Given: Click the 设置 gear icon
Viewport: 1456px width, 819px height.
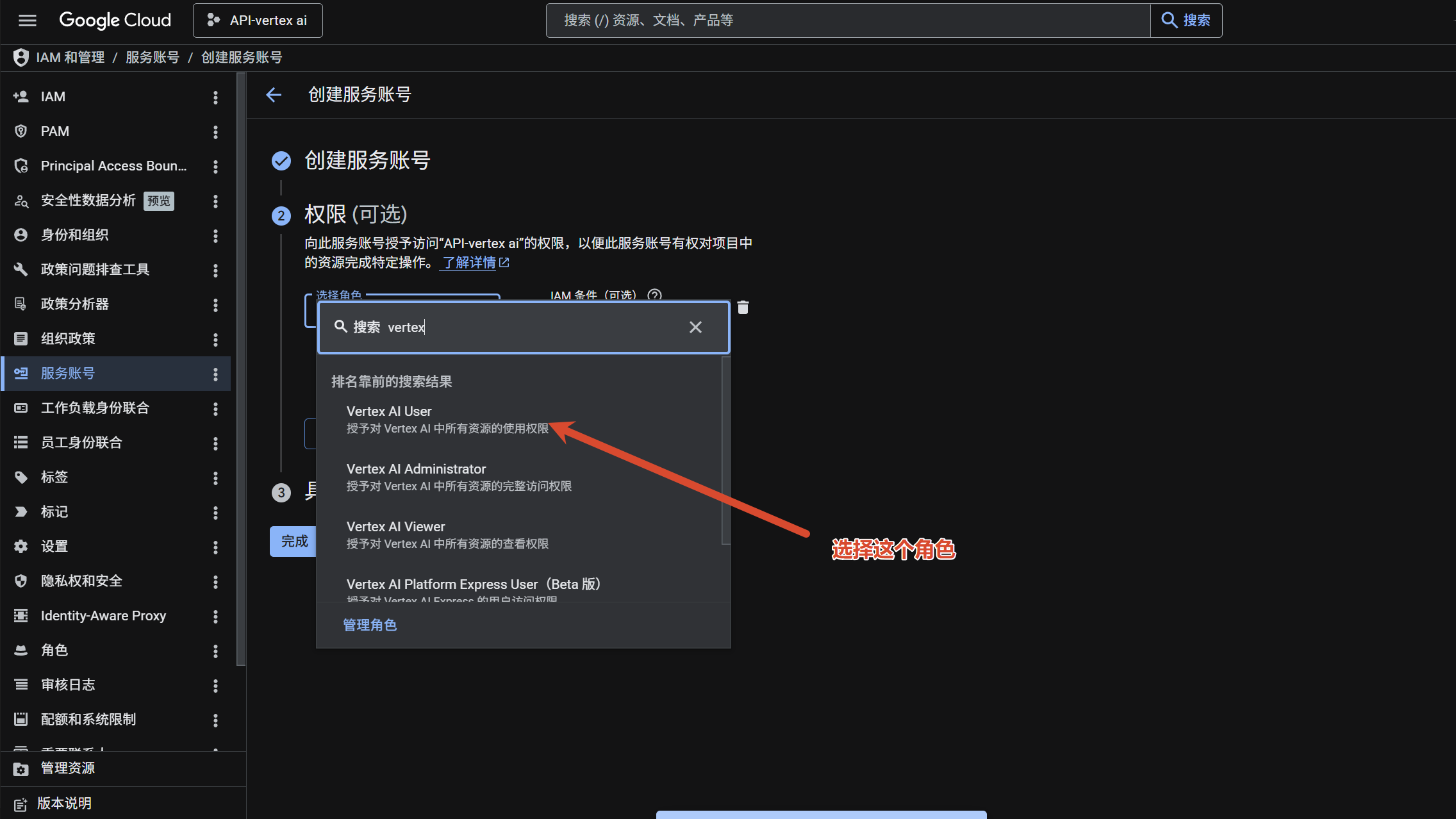Looking at the screenshot, I should (x=21, y=547).
